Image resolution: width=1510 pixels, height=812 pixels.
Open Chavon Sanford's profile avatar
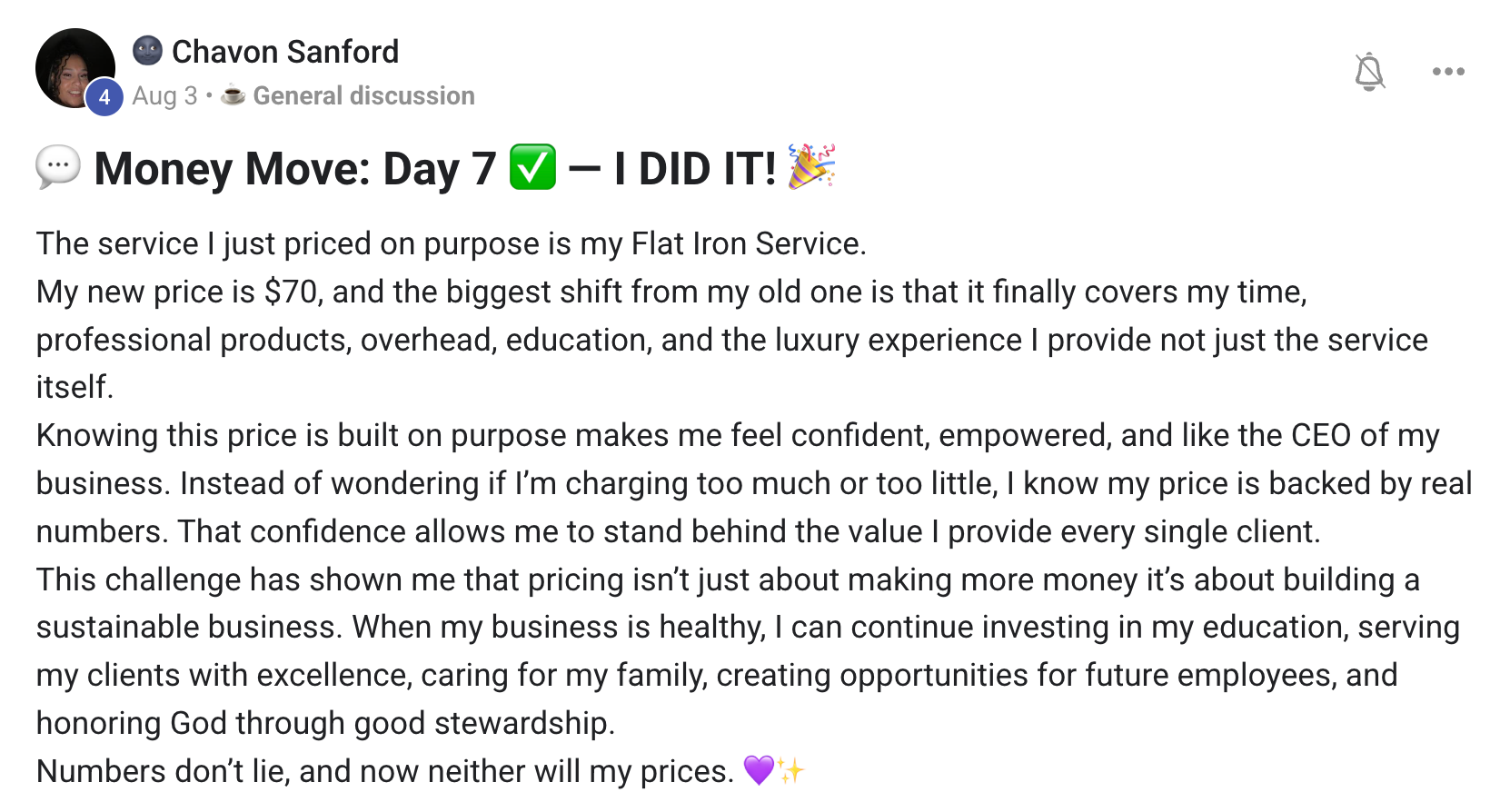click(x=75, y=69)
